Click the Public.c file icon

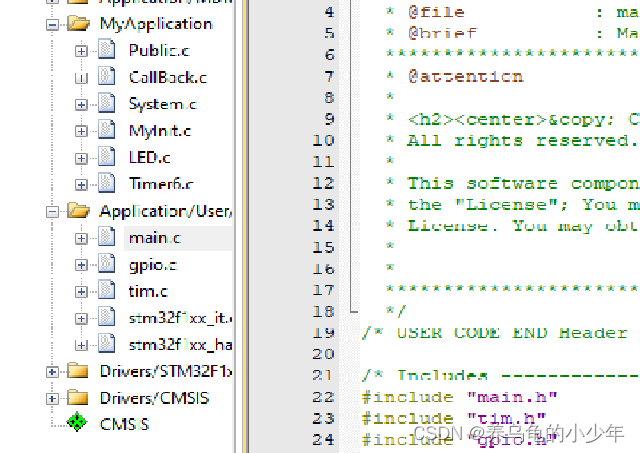107,50
